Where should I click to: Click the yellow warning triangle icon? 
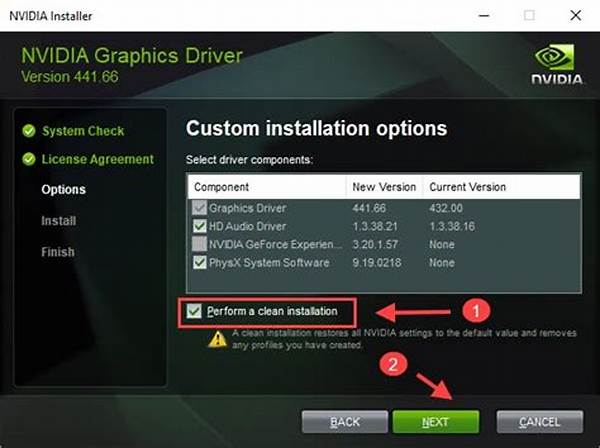217,339
